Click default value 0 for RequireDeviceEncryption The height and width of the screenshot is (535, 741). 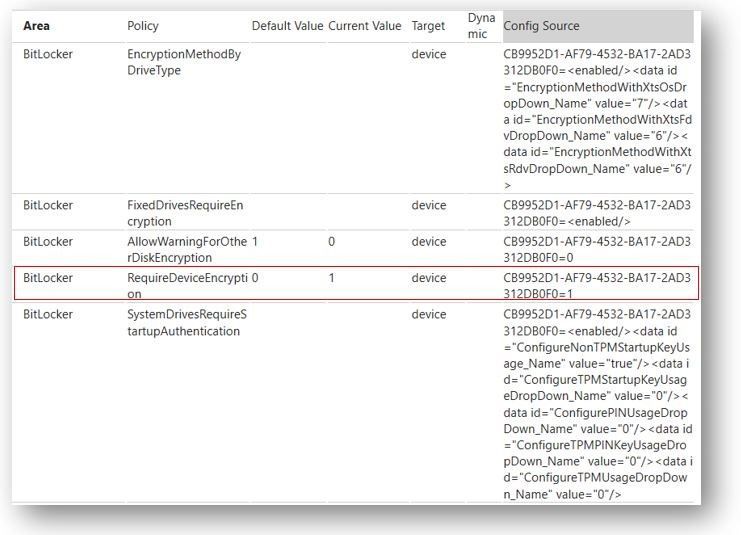[x=255, y=277]
